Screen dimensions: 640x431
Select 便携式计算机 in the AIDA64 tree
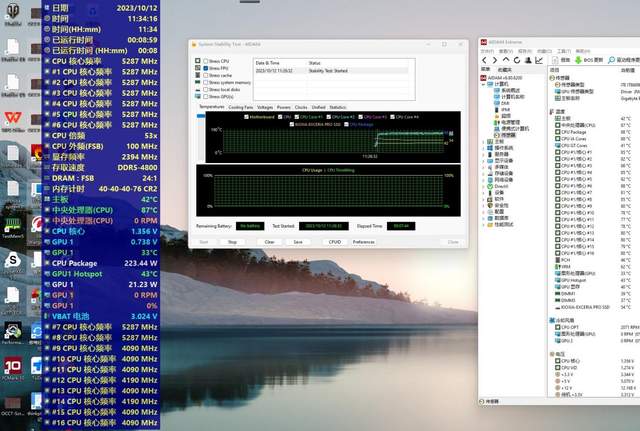[x=511, y=129]
